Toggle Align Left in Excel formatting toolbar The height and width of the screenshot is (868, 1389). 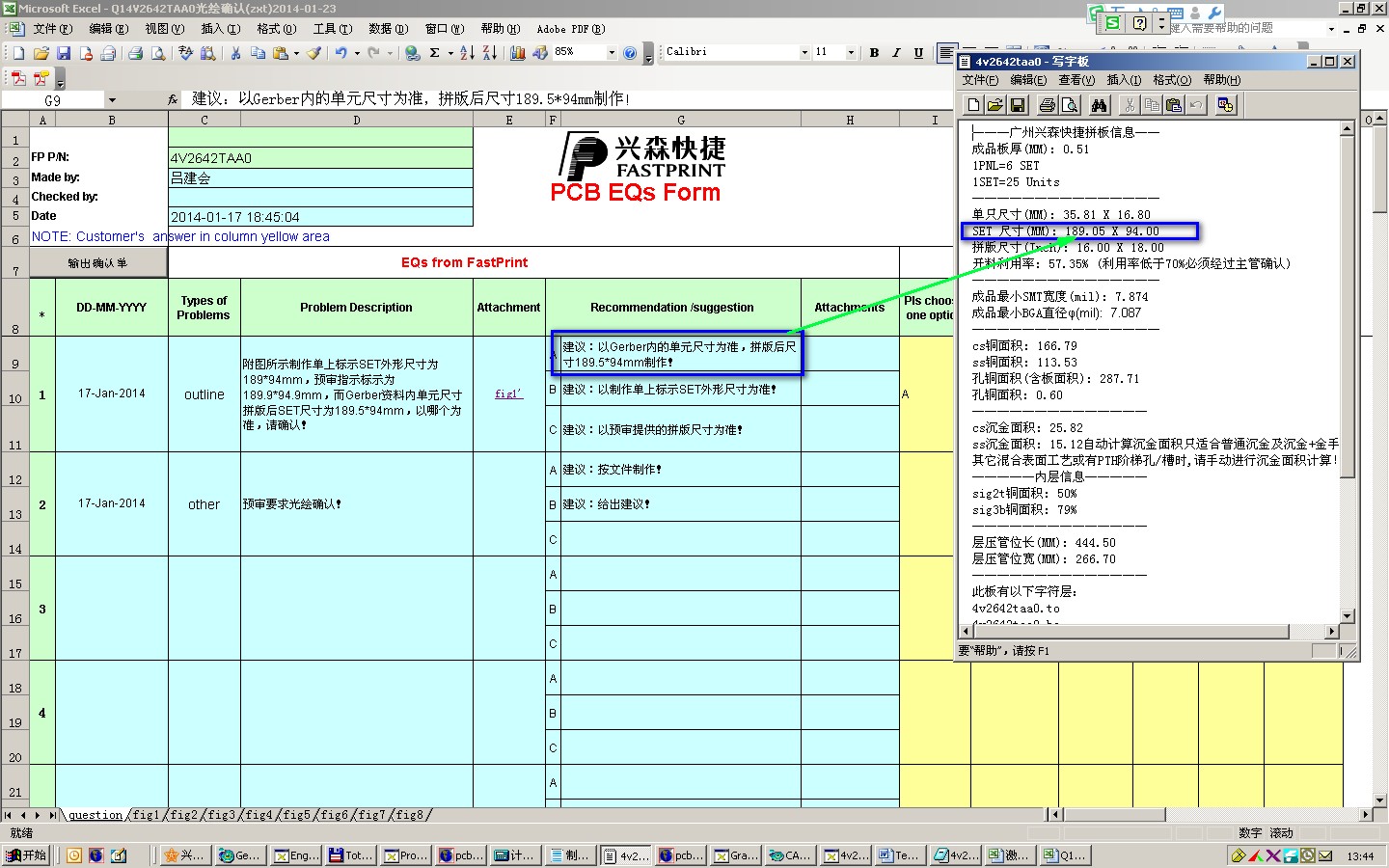(x=946, y=53)
